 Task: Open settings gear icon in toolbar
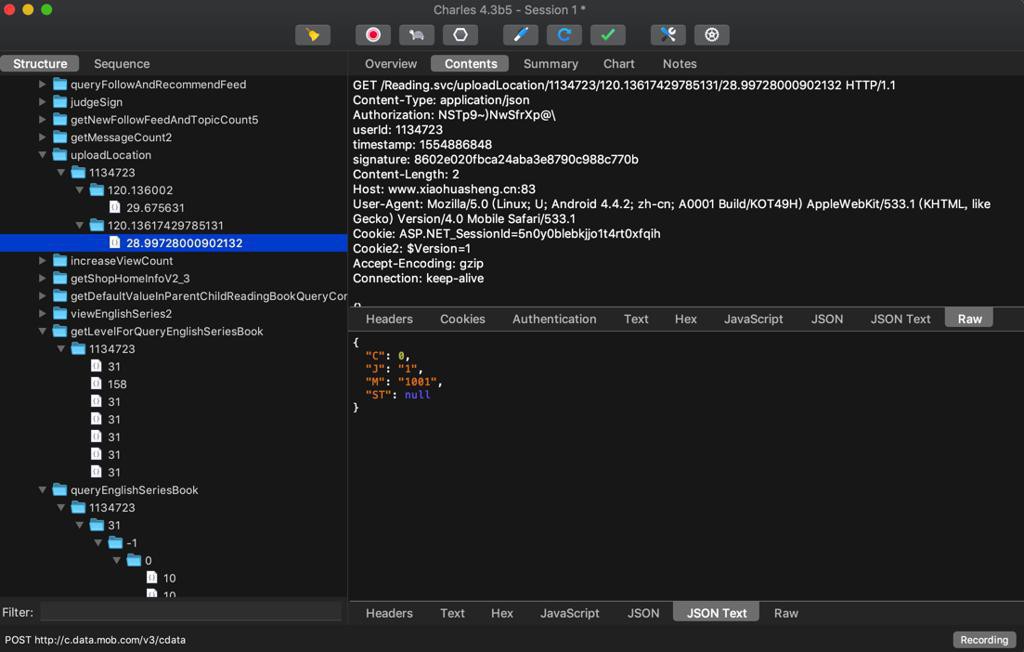[x=712, y=35]
